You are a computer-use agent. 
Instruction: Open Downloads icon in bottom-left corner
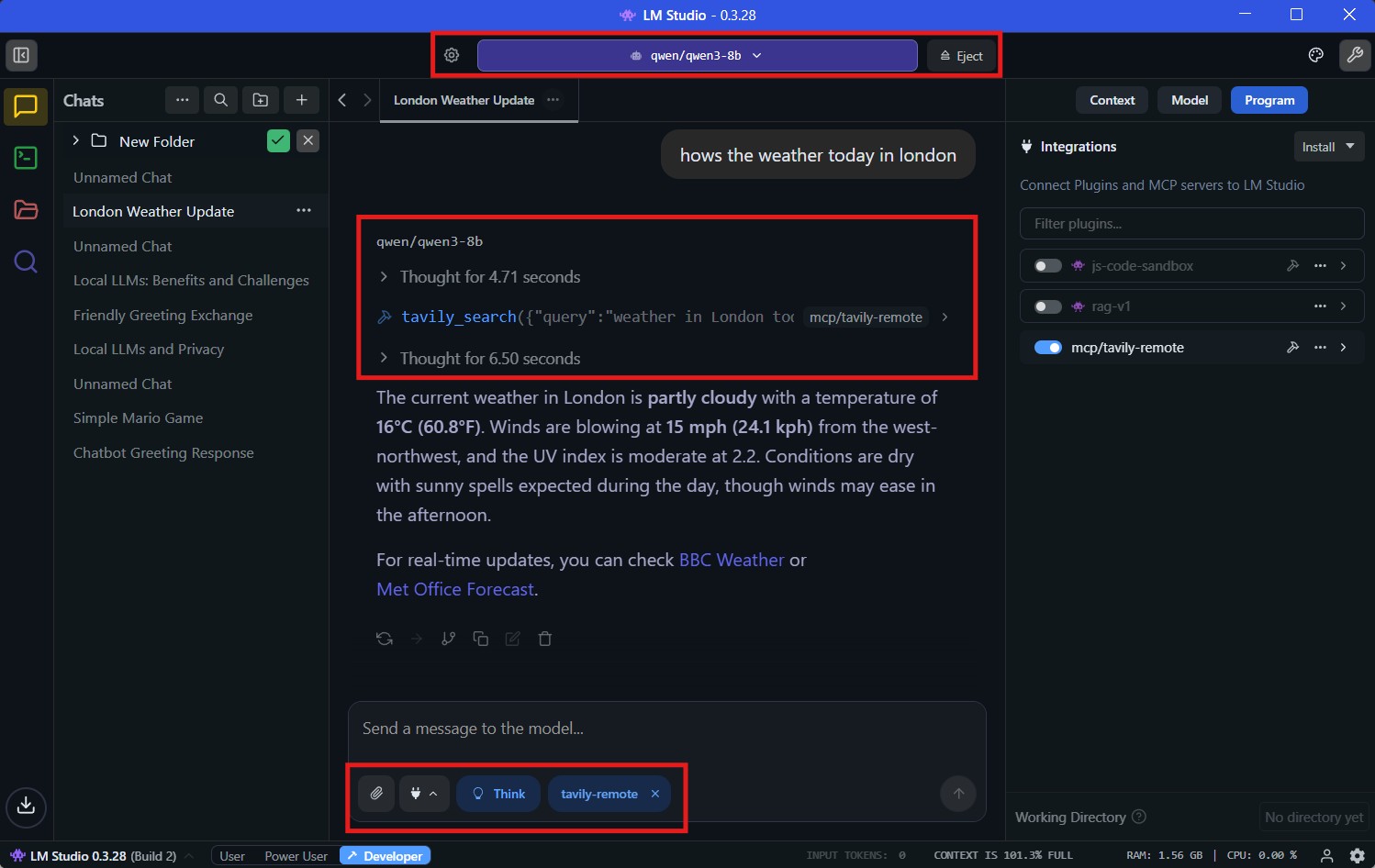pos(26,806)
